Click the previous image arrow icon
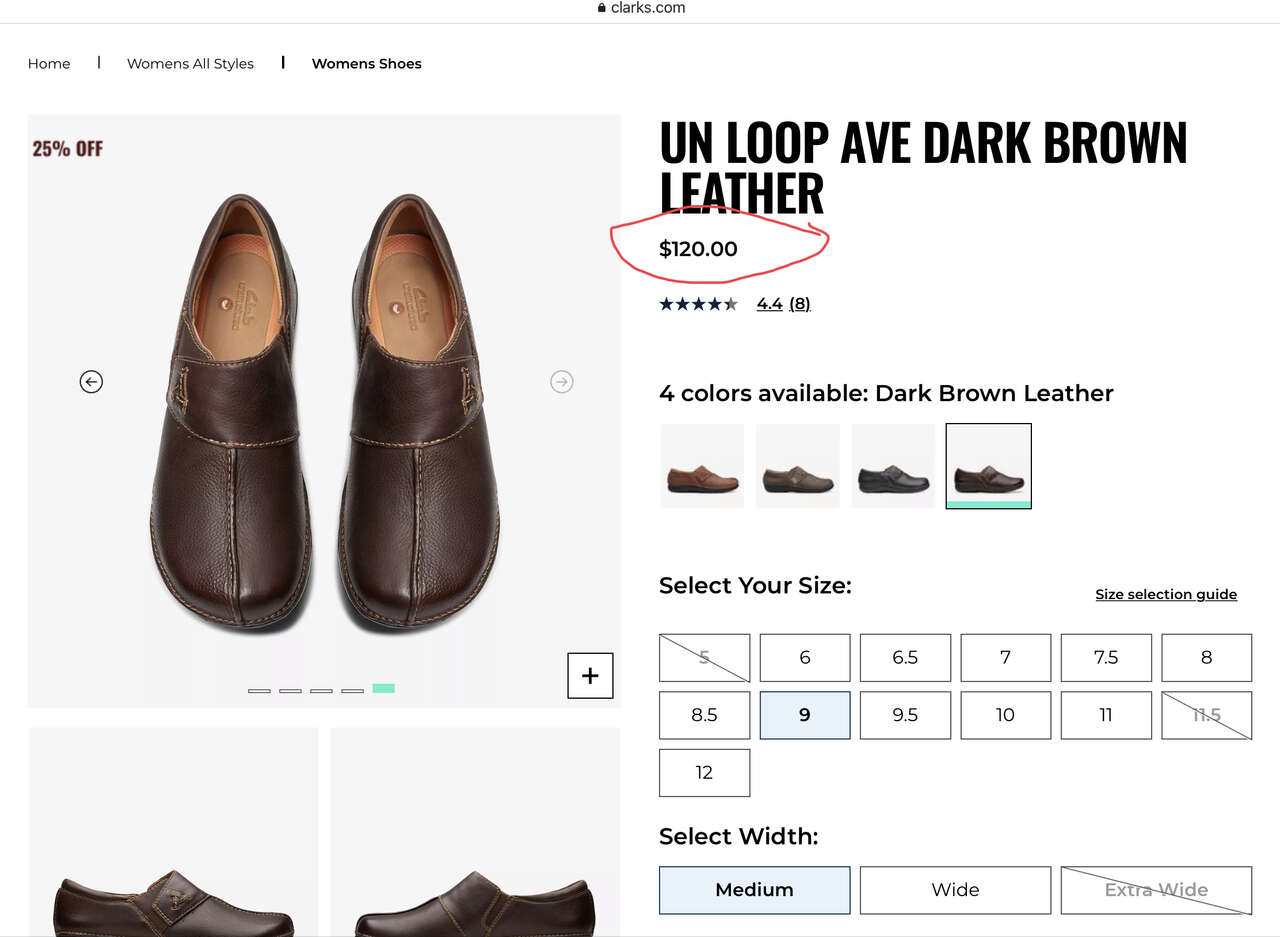 click(91, 381)
